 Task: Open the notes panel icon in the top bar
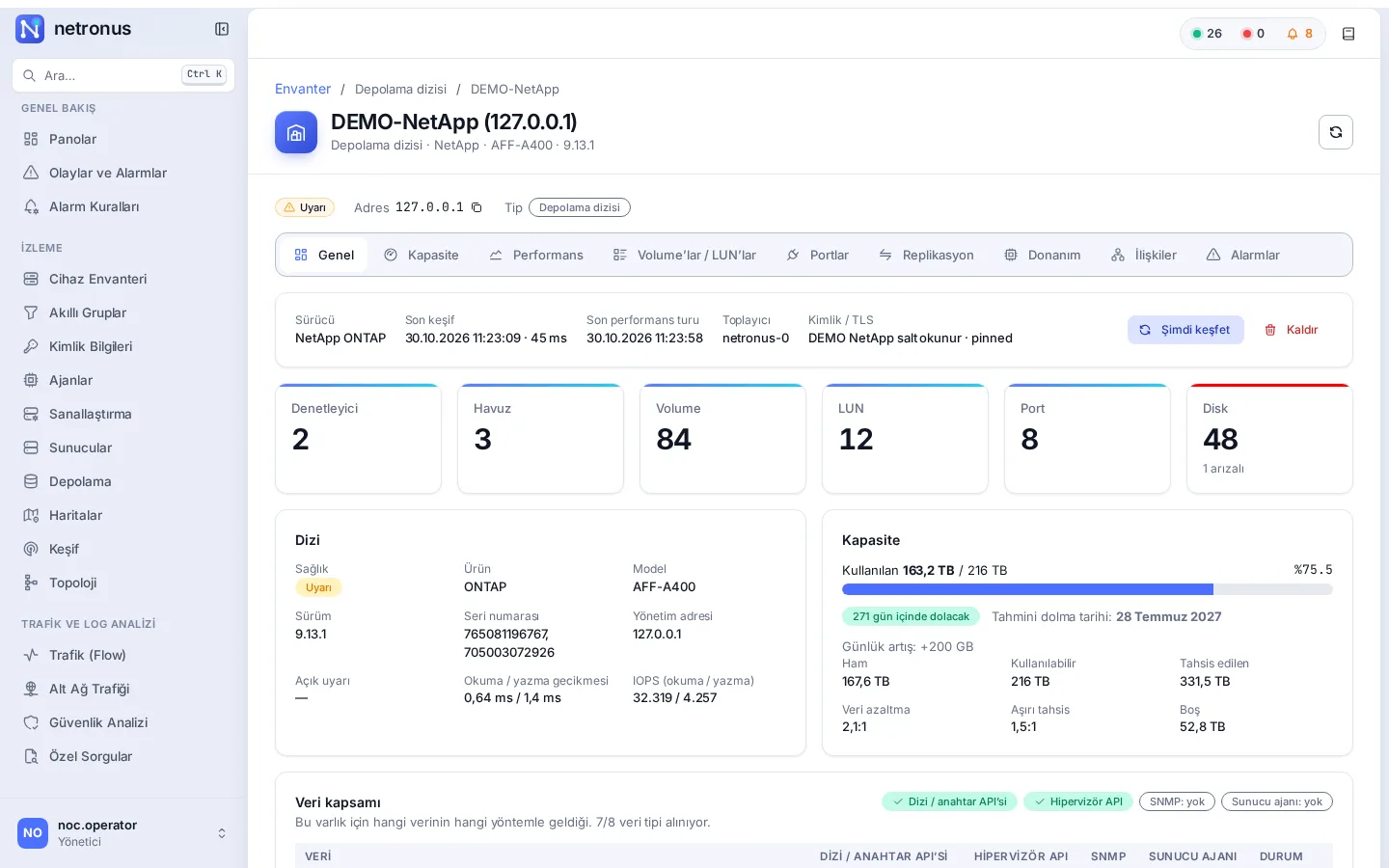pyautogui.click(x=1348, y=34)
